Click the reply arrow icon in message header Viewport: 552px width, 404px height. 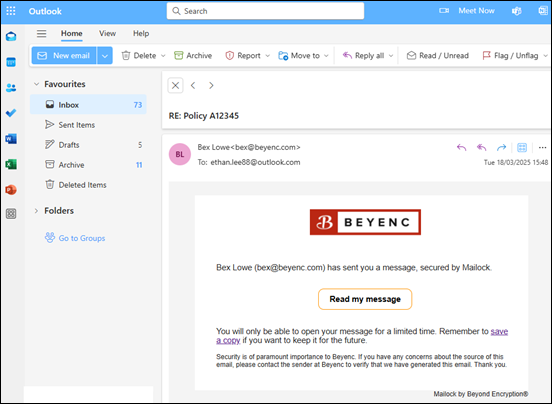coord(462,148)
